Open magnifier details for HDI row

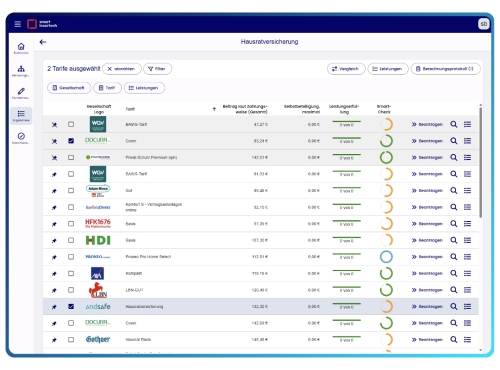pyautogui.click(x=453, y=240)
